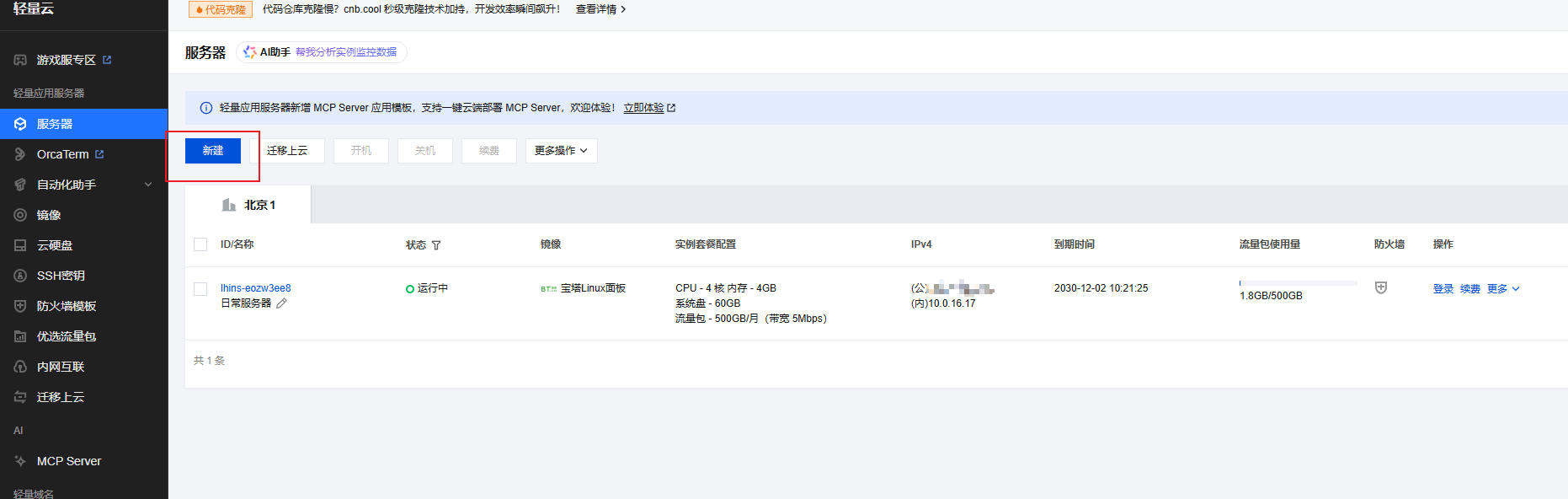Click the 优选流量包 sidebar icon
The width and height of the screenshot is (1568, 499).
coord(20,336)
